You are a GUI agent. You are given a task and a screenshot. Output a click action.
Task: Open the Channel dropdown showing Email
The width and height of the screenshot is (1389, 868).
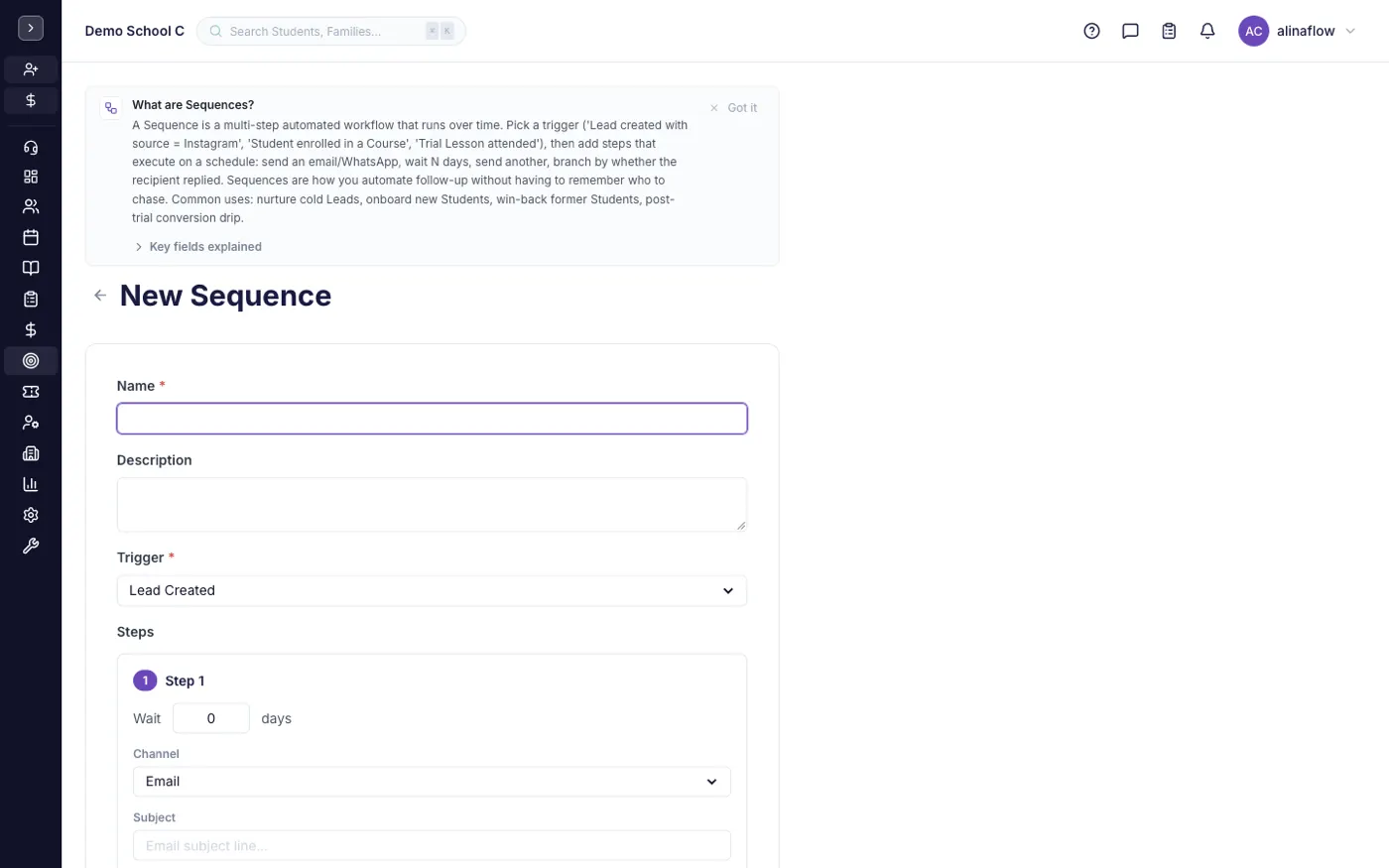click(x=432, y=782)
